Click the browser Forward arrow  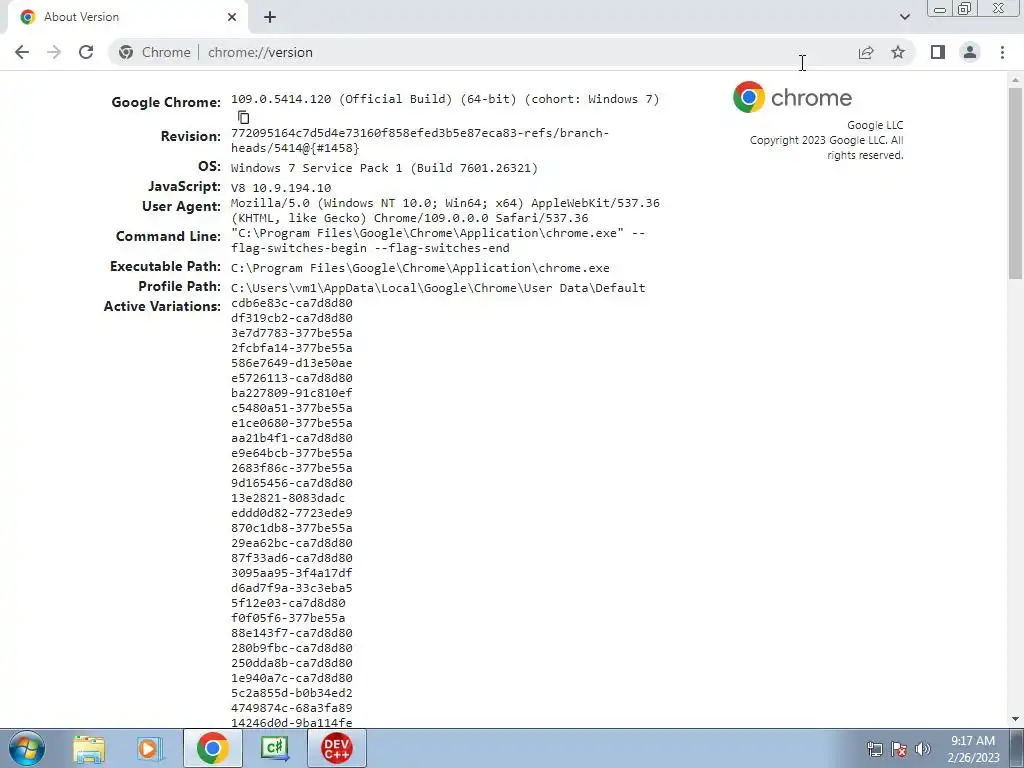[x=54, y=52]
